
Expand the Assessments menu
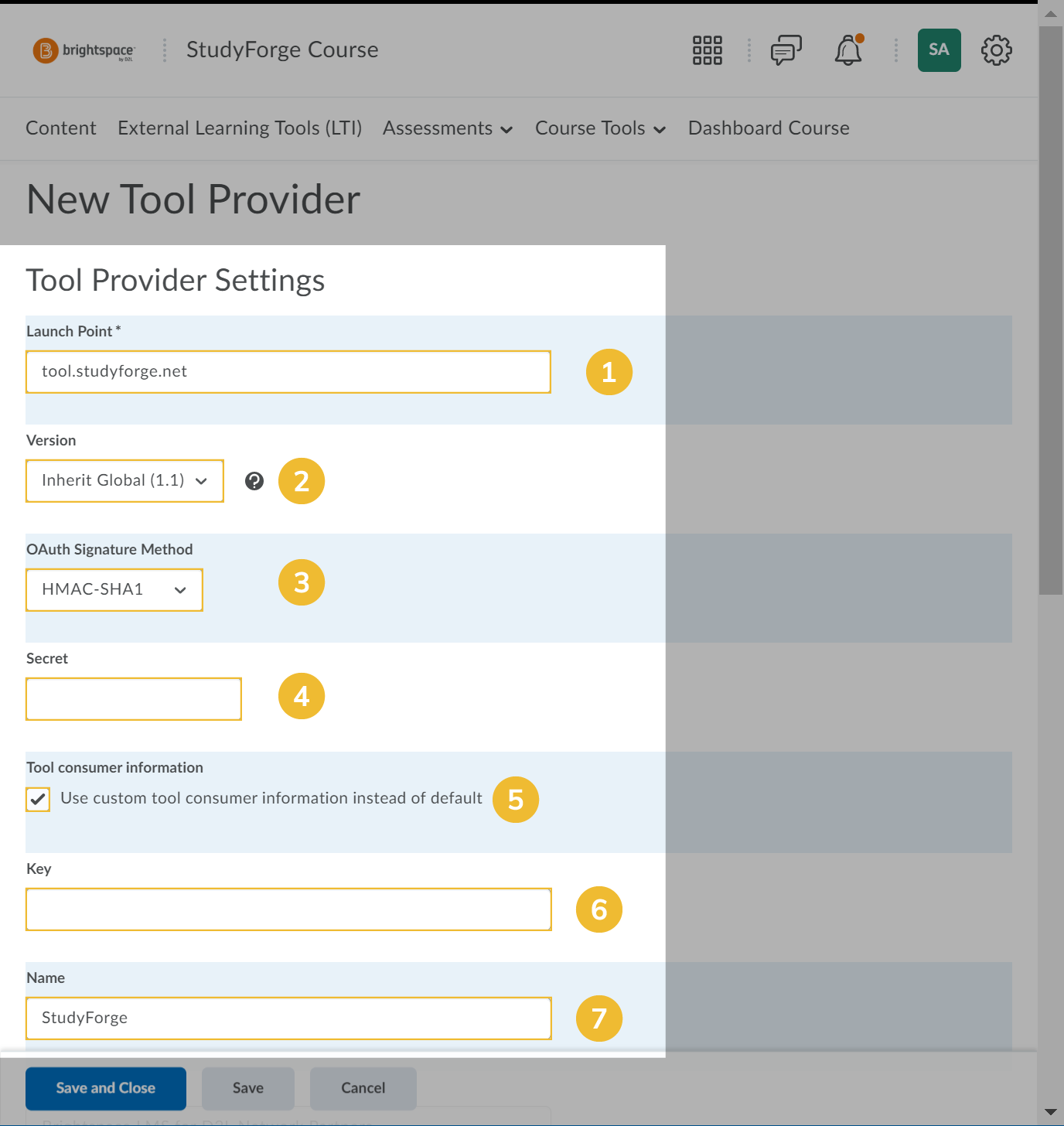click(448, 128)
